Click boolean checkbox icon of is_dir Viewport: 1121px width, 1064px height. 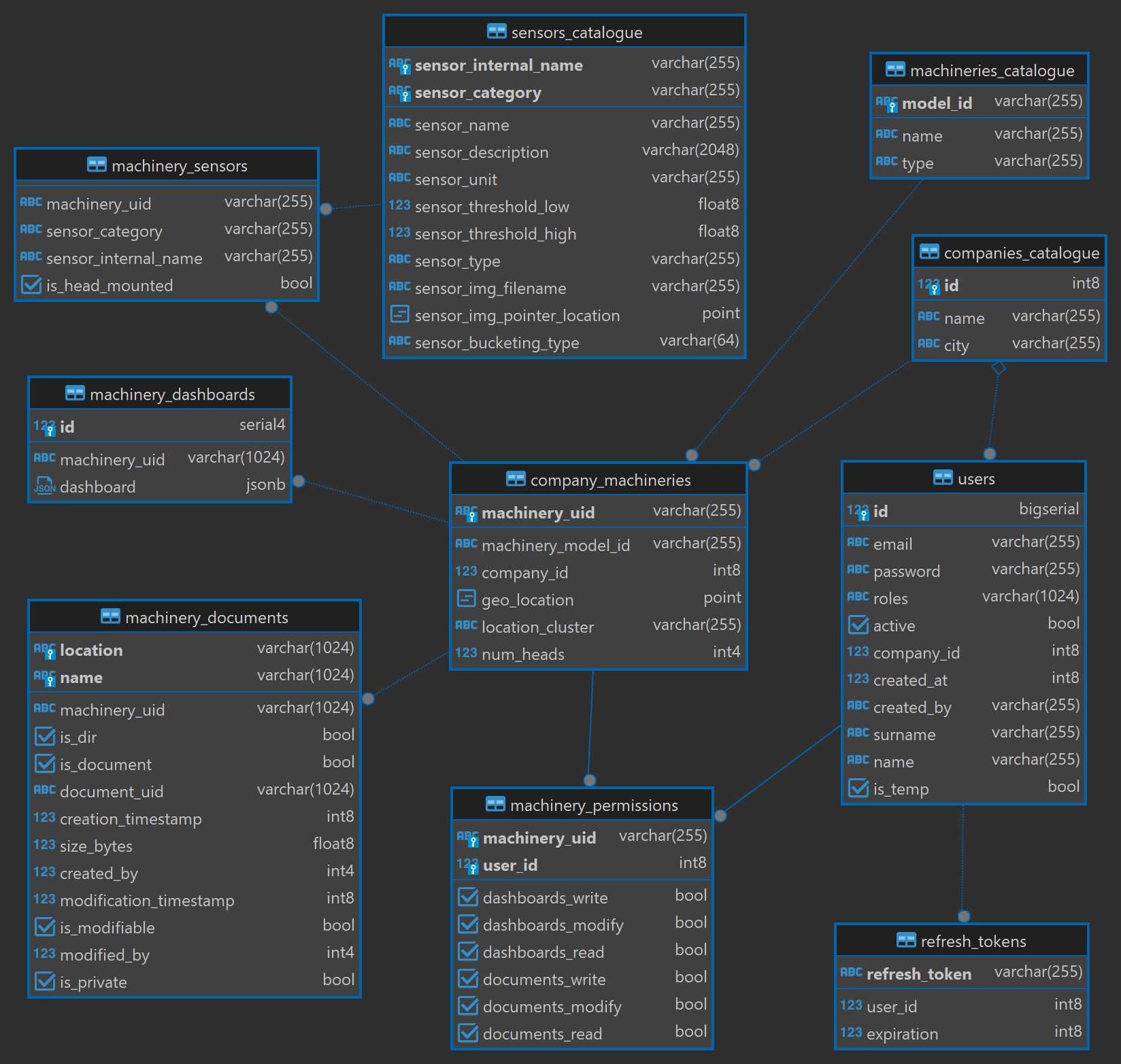pyautogui.click(x=45, y=736)
